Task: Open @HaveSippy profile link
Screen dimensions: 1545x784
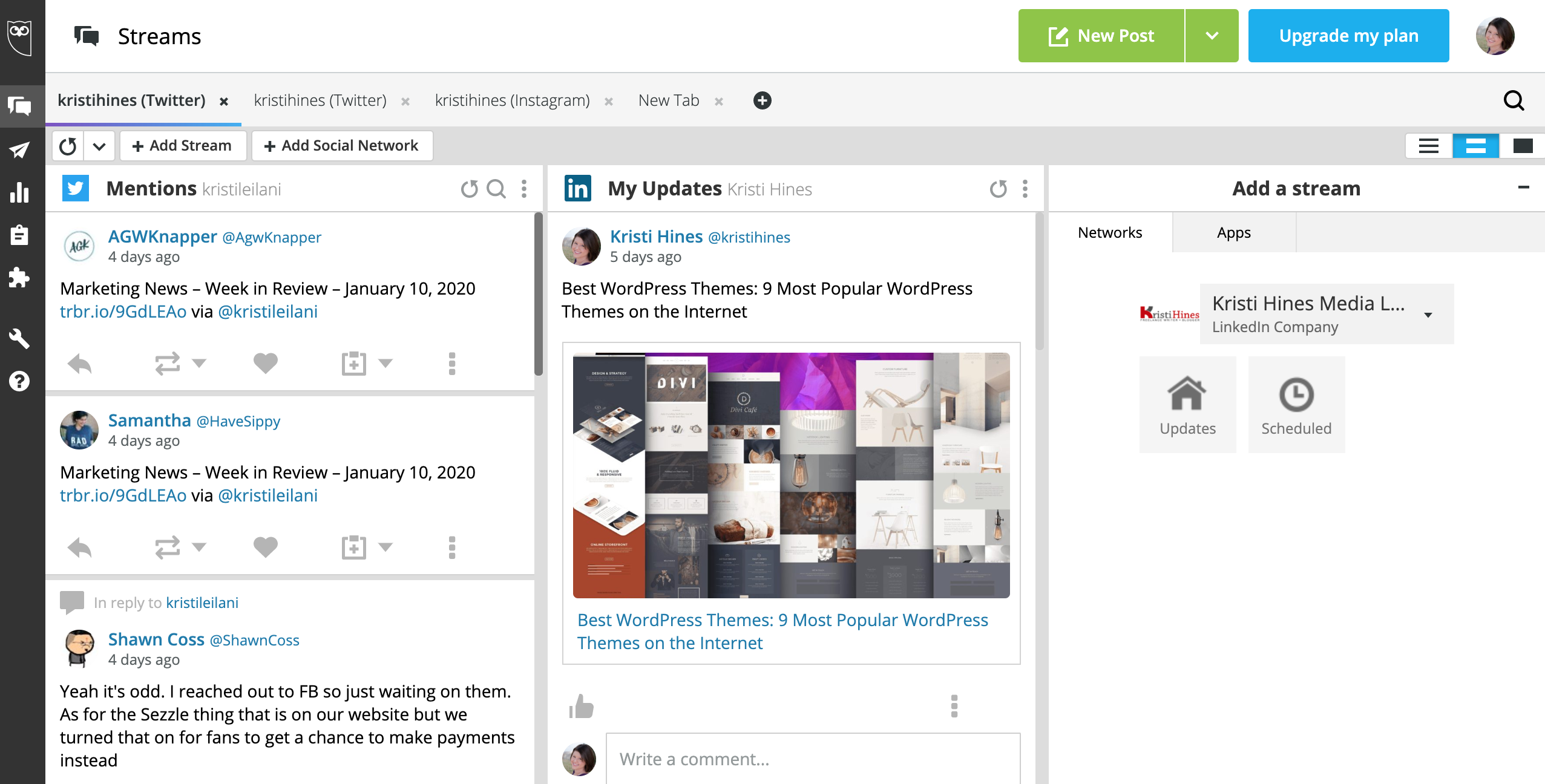Action: point(238,421)
